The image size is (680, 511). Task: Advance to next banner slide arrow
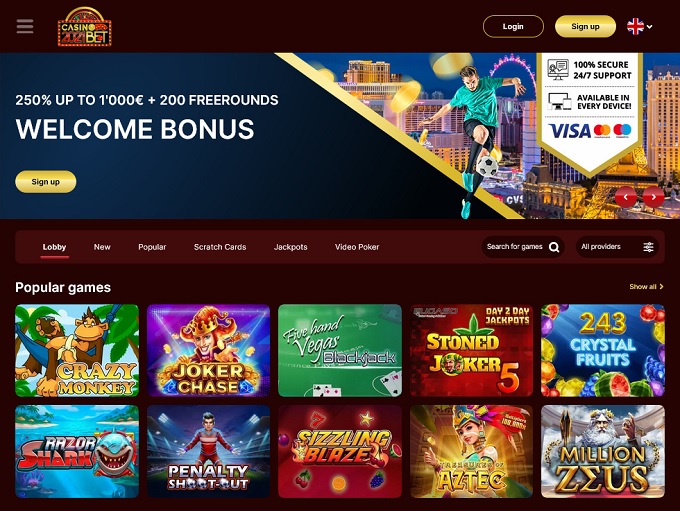point(653,197)
